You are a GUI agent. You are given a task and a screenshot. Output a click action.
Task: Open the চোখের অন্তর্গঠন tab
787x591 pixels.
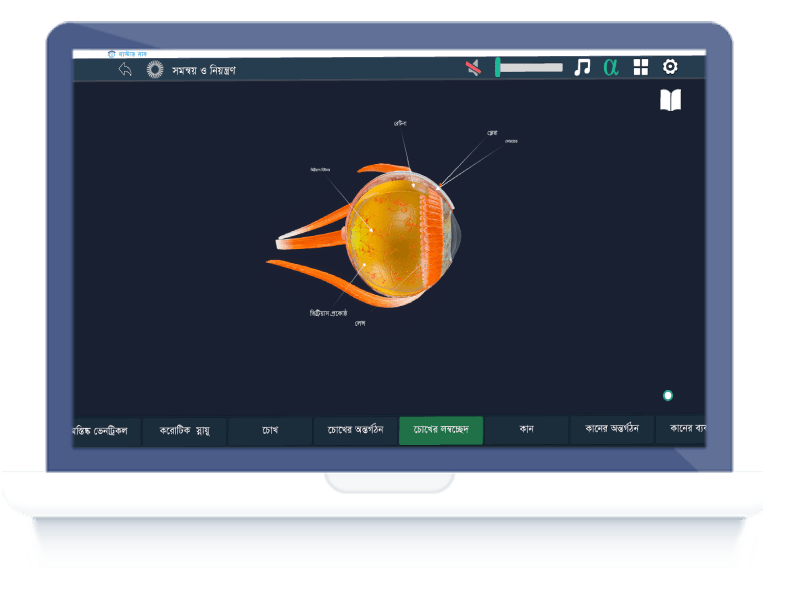point(355,431)
